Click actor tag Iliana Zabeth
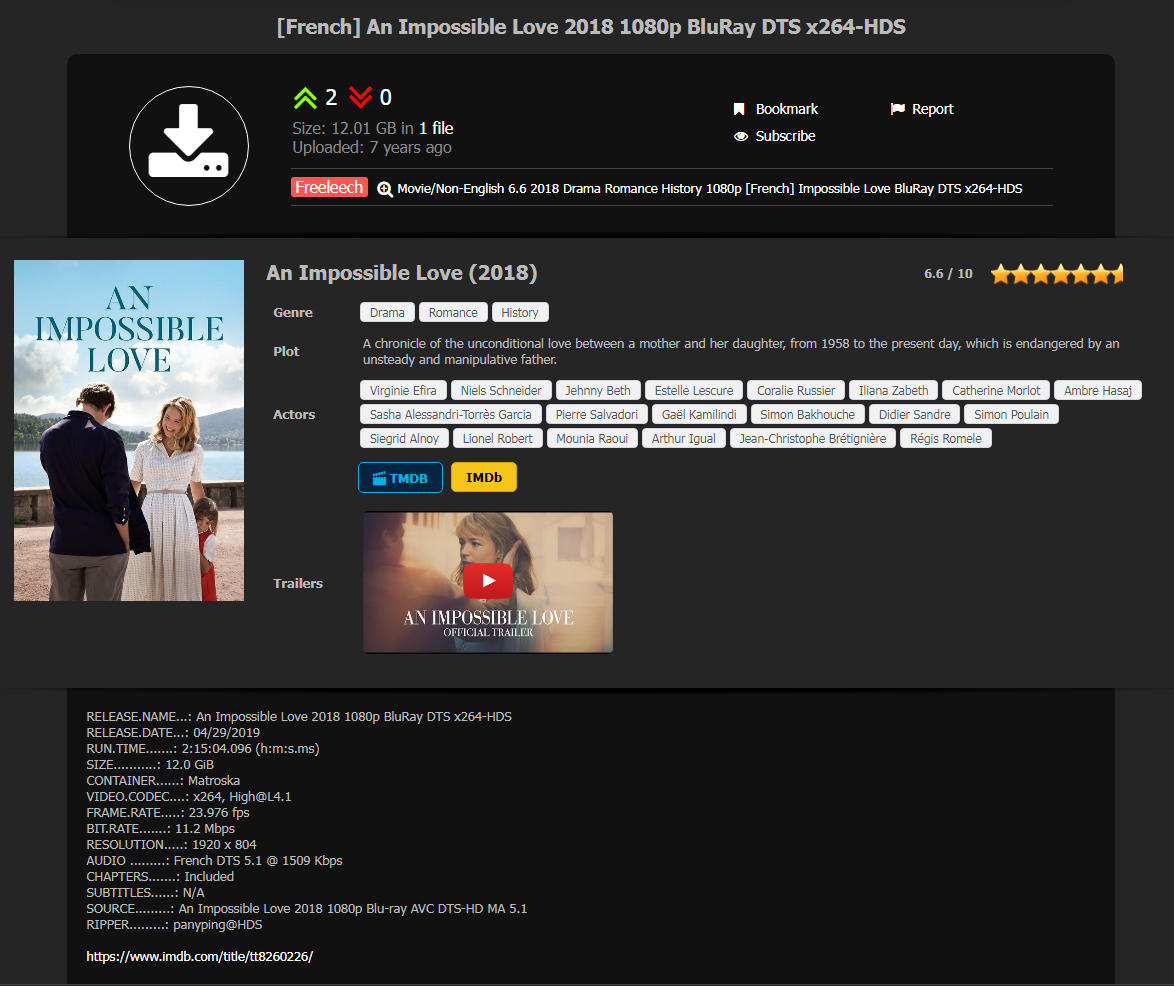 pos(893,390)
